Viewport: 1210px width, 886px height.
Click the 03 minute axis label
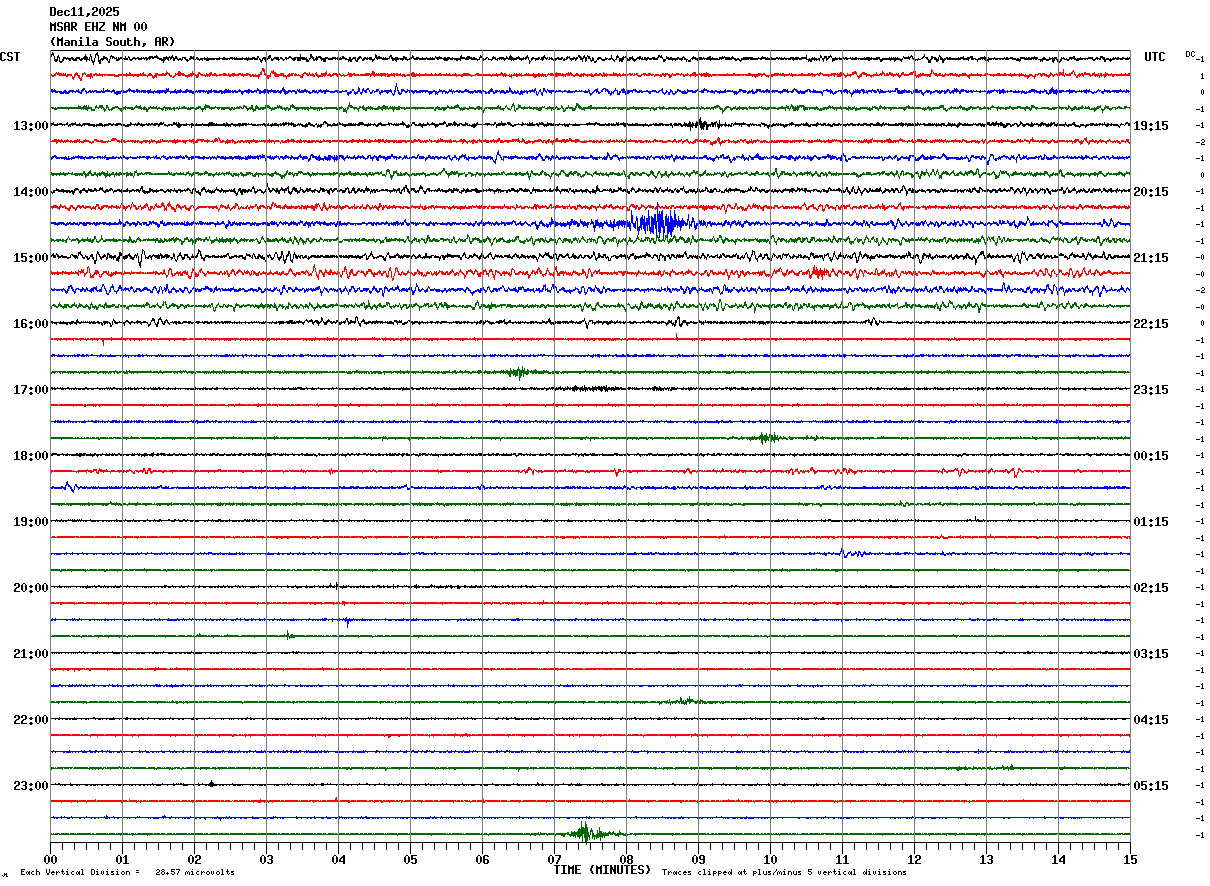click(x=266, y=859)
